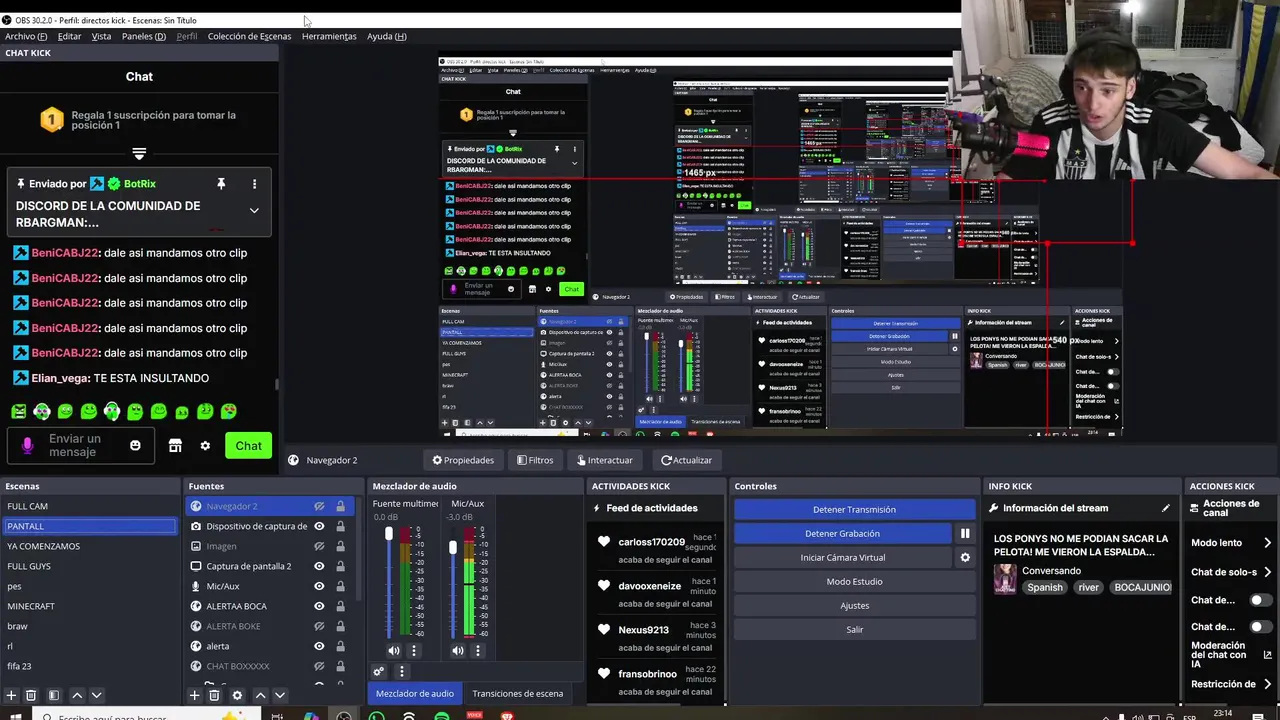This screenshot has height=720, width=1280.
Task: Expand the pinned DISCORD message chevron
Action: tap(254, 211)
